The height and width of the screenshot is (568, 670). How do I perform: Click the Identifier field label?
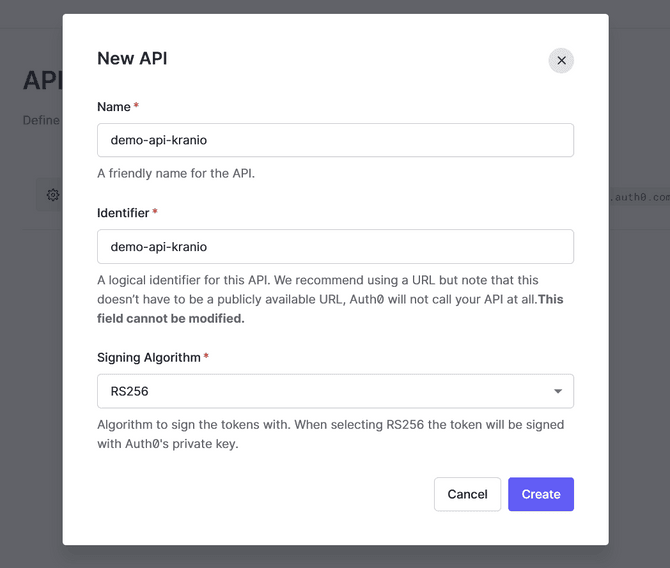[123, 213]
